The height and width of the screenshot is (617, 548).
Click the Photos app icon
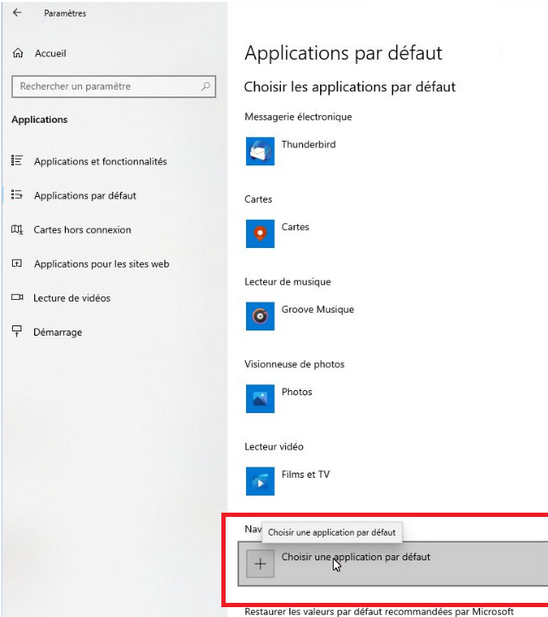[x=260, y=399]
